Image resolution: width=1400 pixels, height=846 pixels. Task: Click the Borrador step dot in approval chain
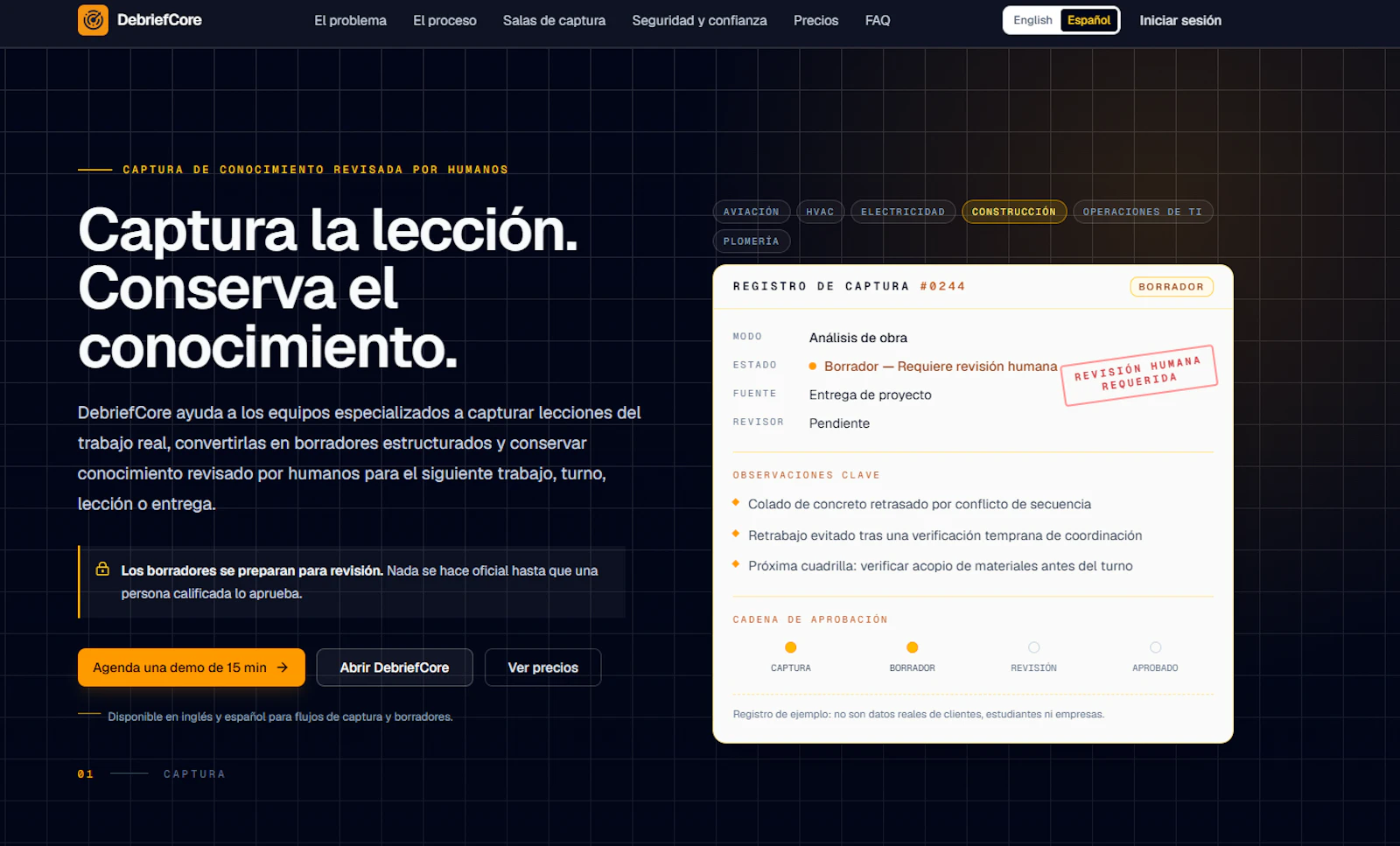point(913,647)
